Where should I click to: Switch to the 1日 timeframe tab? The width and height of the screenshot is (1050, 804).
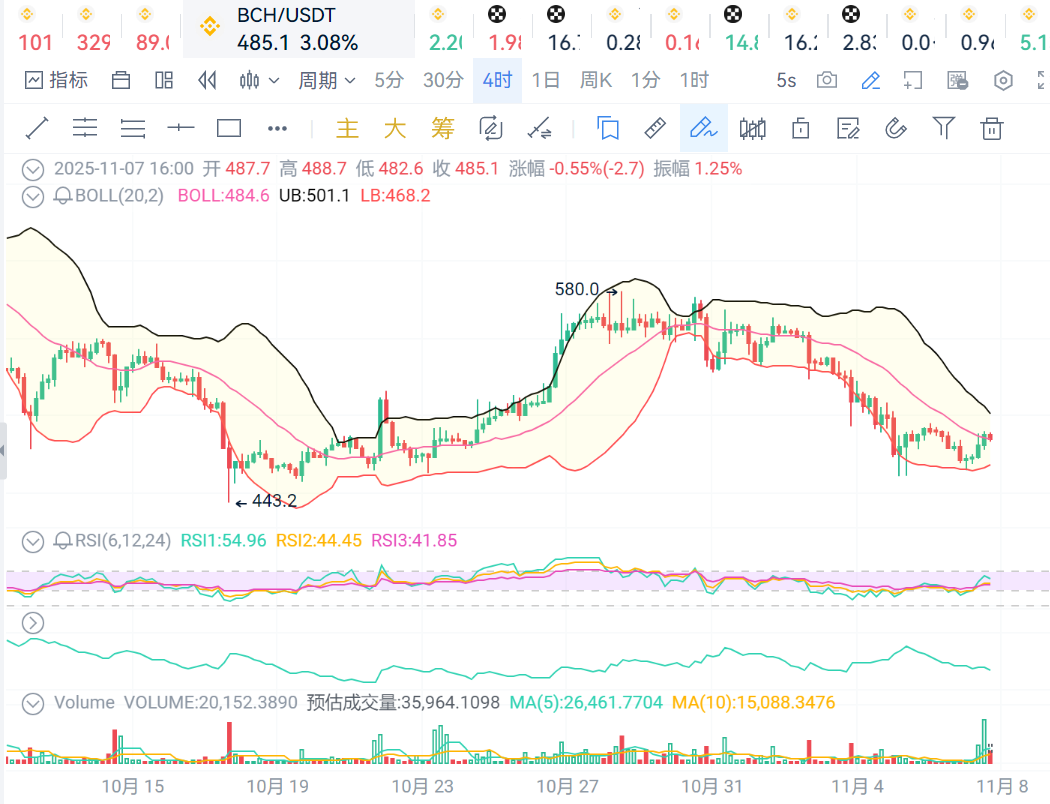pos(546,81)
